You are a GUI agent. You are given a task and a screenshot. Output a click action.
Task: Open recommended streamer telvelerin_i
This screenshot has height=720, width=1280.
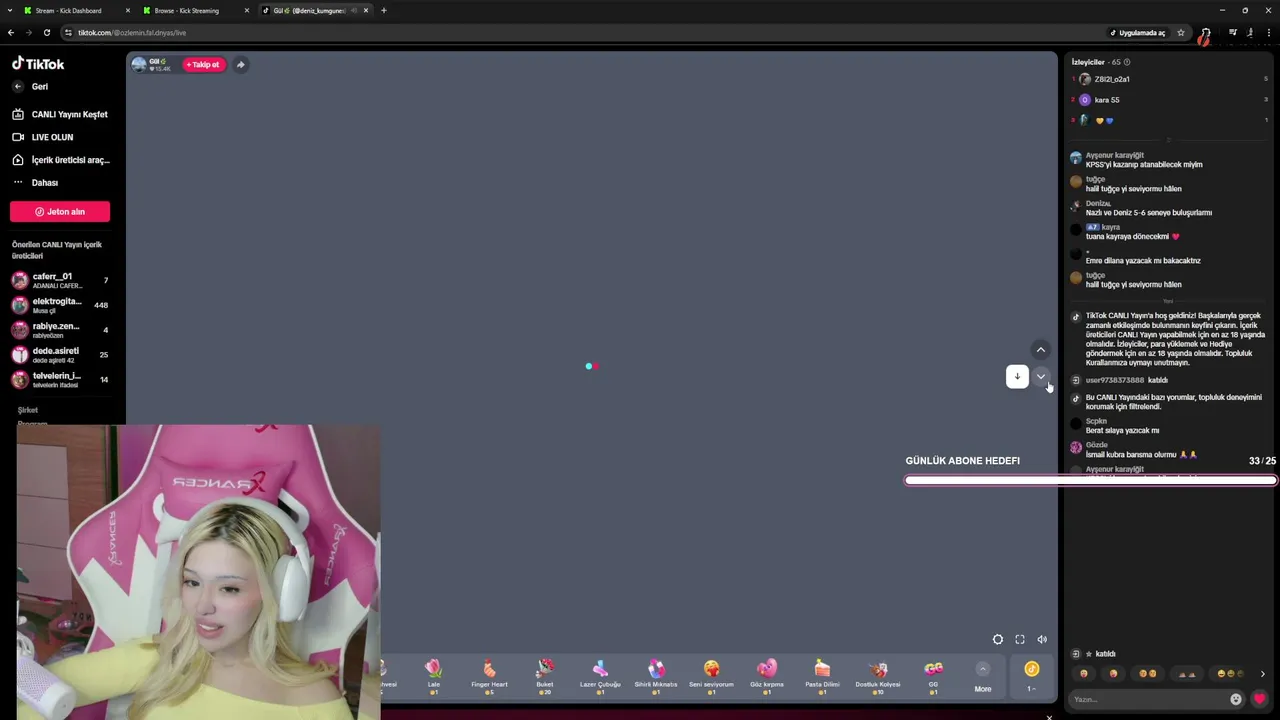(60, 379)
